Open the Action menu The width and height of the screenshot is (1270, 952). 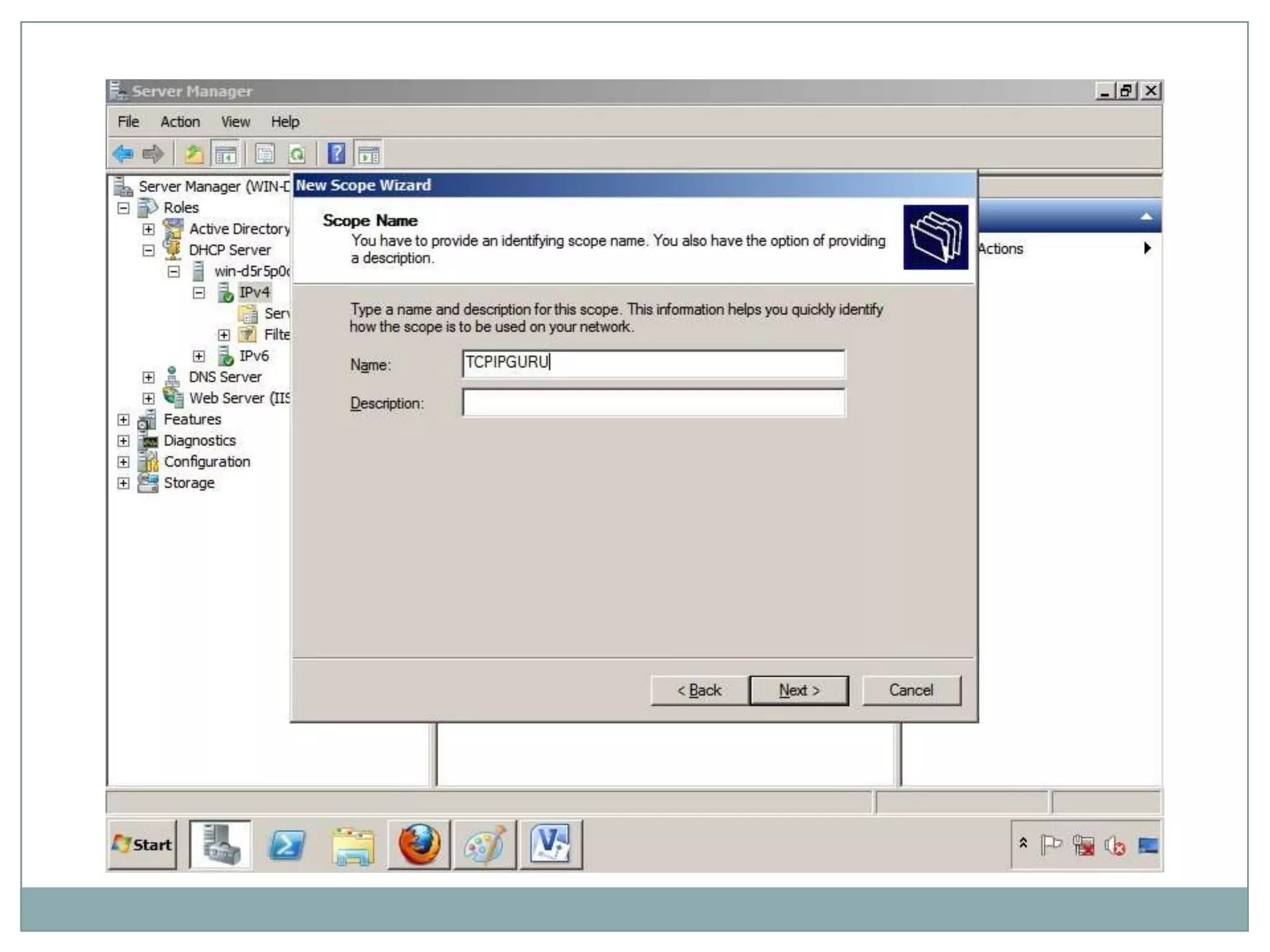(x=180, y=121)
